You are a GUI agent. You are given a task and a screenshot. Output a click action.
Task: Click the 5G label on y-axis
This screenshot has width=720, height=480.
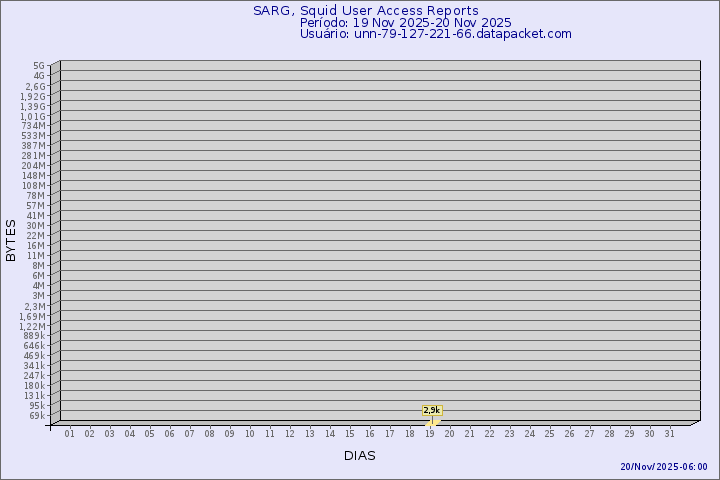(x=39, y=65)
